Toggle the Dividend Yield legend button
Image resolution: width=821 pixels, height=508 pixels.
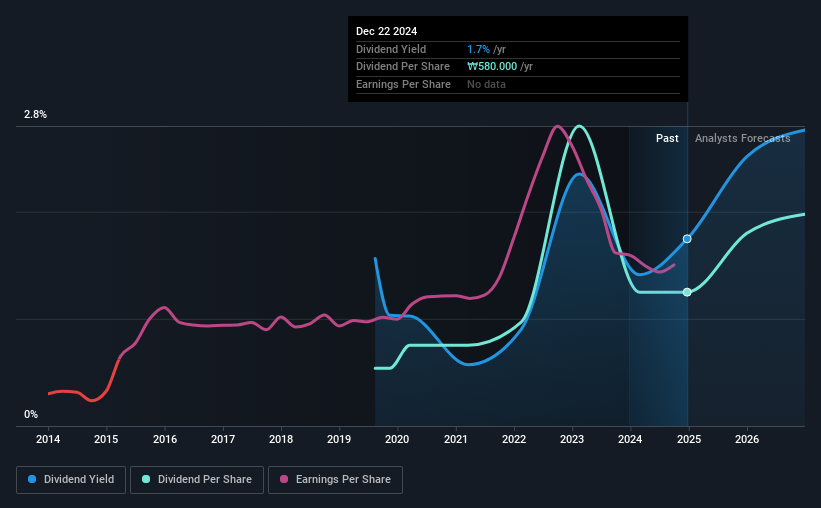click(x=71, y=479)
